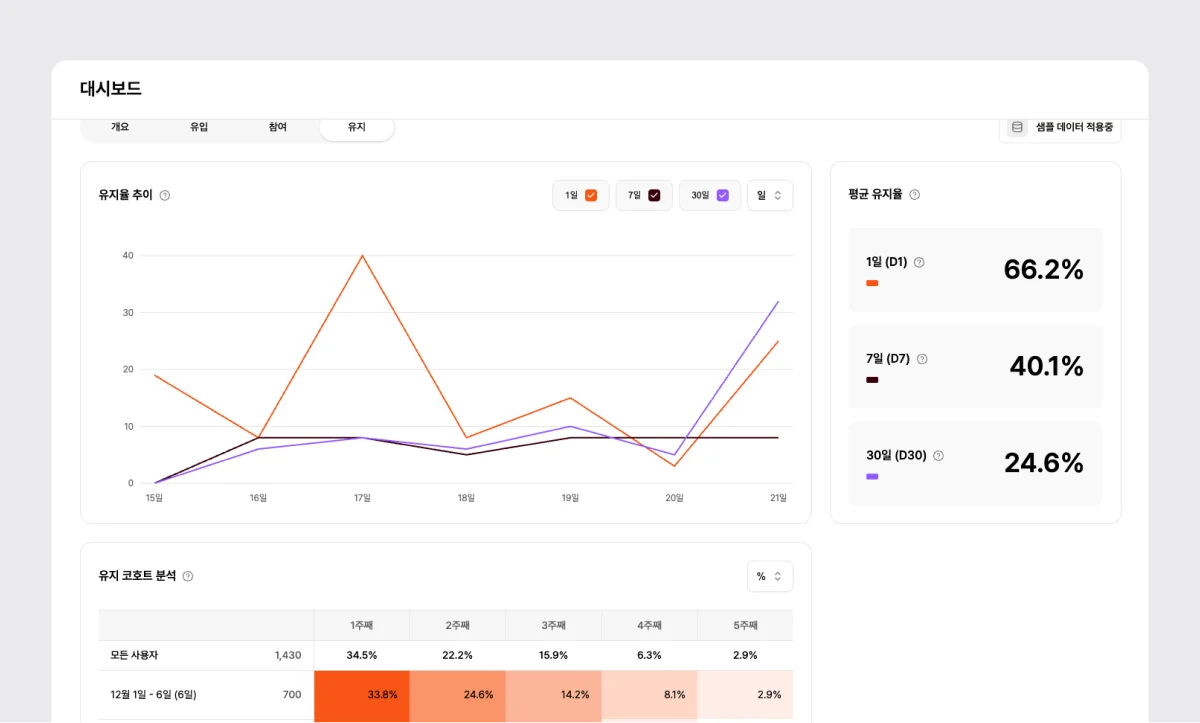Viewport: 1200px width, 723px height.
Task: Click help icon next to 유지 코호트 분석
Action: tap(188, 576)
